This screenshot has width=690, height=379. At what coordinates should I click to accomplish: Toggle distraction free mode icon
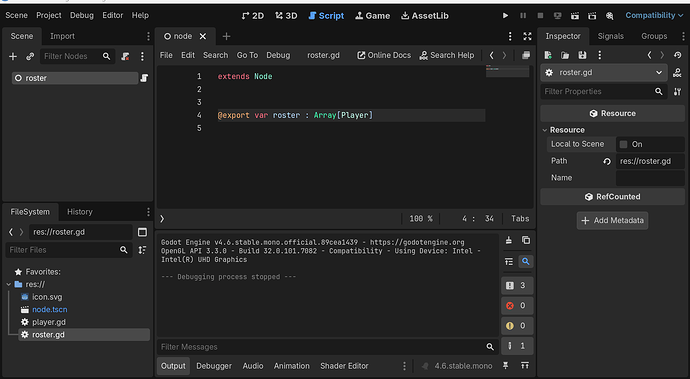527,37
